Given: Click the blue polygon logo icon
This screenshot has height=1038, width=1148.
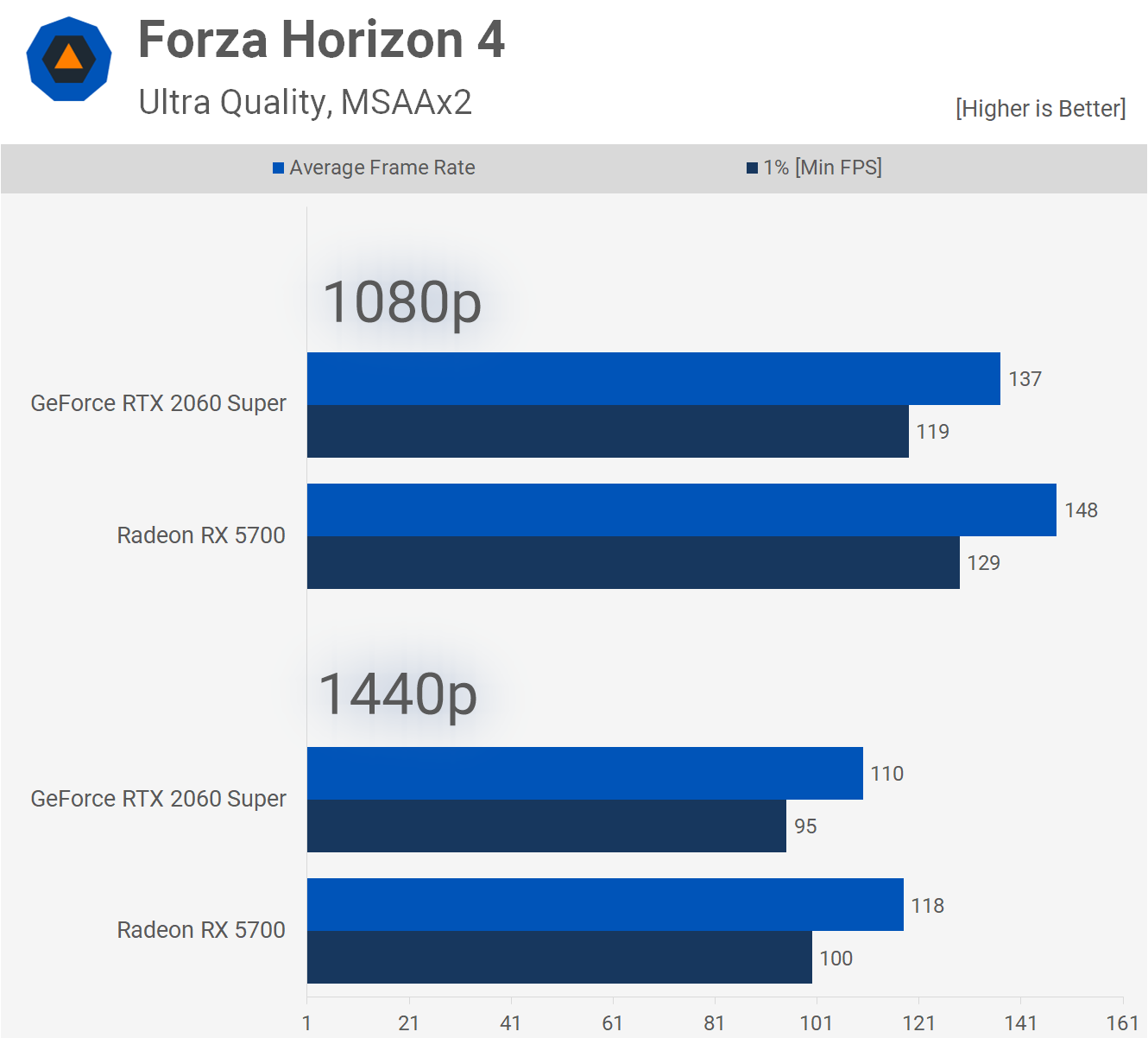Looking at the screenshot, I should point(69,59).
